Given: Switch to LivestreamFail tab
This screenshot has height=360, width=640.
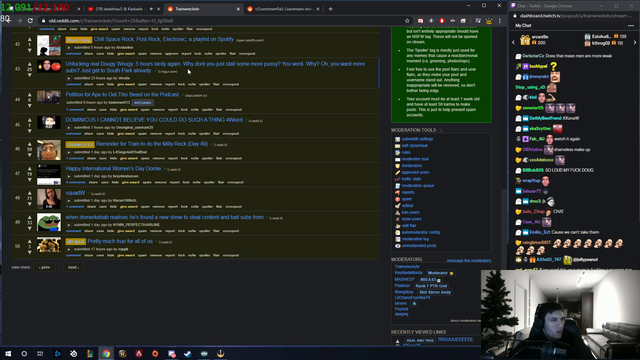Looking at the screenshot, I should pos(284,9).
